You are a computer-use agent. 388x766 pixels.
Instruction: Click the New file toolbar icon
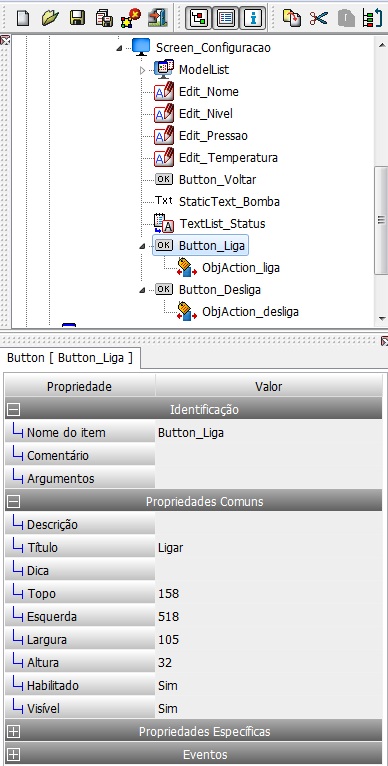(x=23, y=19)
